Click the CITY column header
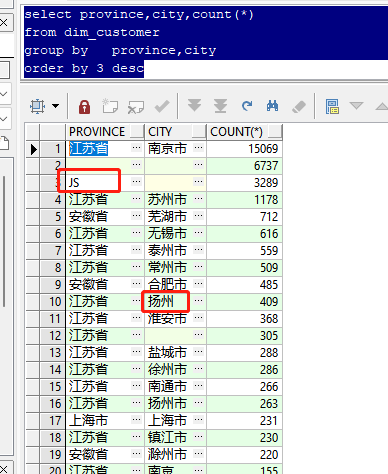 [175, 132]
